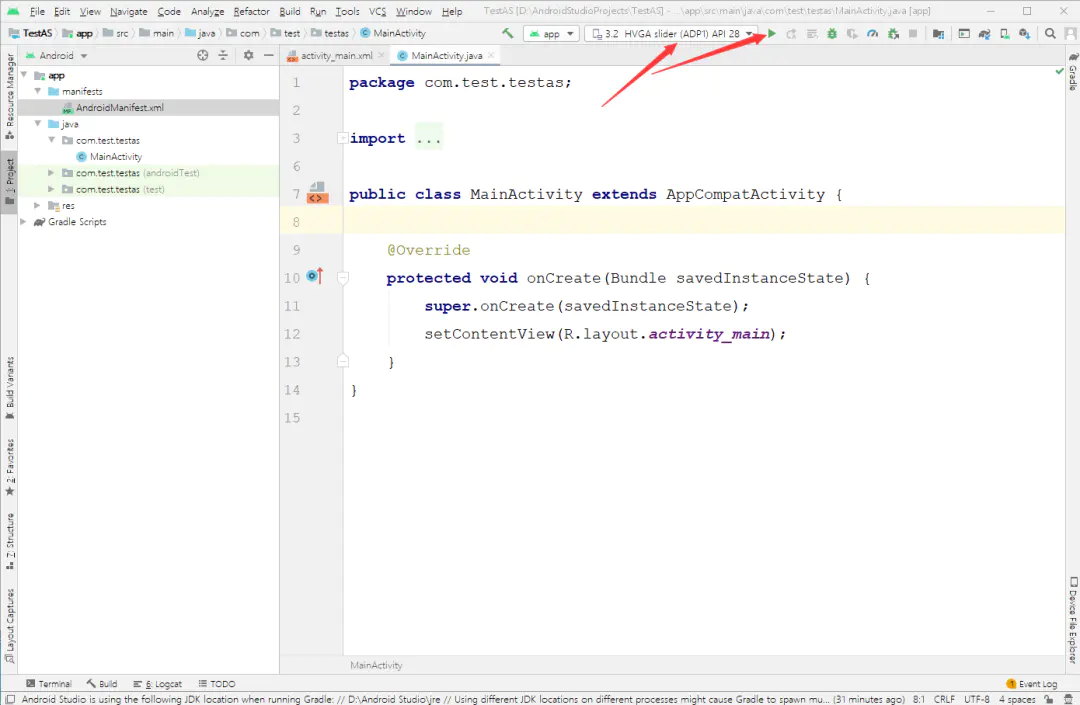Toggle the Build Variants tool window

click(10, 388)
